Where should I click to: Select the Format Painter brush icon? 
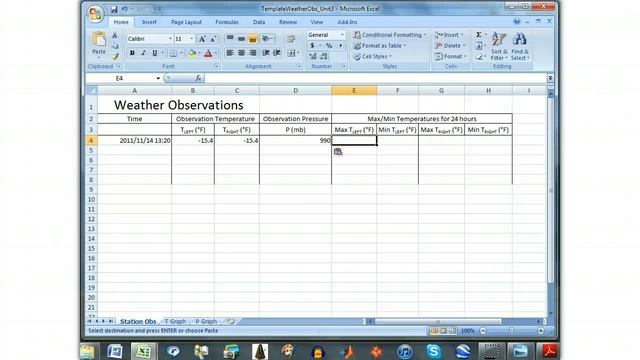[115, 56]
